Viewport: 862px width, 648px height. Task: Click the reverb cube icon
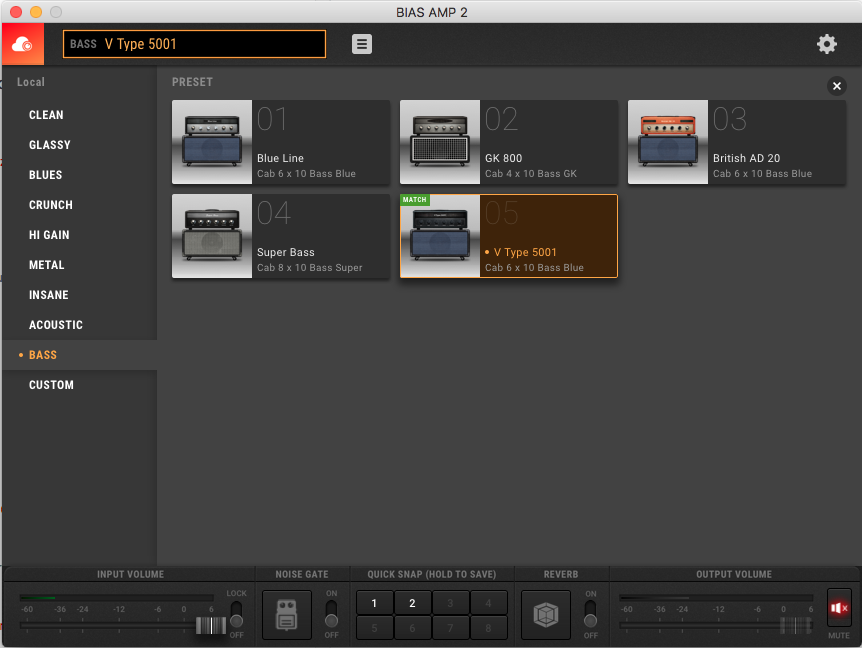pos(546,614)
